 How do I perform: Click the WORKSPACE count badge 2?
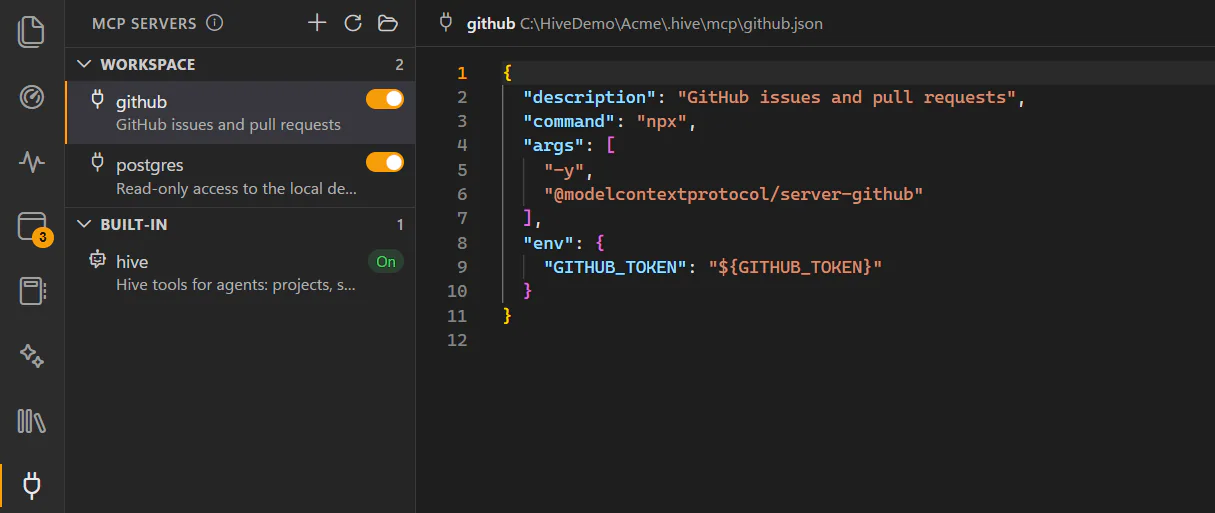pyautogui.click(x=400, y=64)
